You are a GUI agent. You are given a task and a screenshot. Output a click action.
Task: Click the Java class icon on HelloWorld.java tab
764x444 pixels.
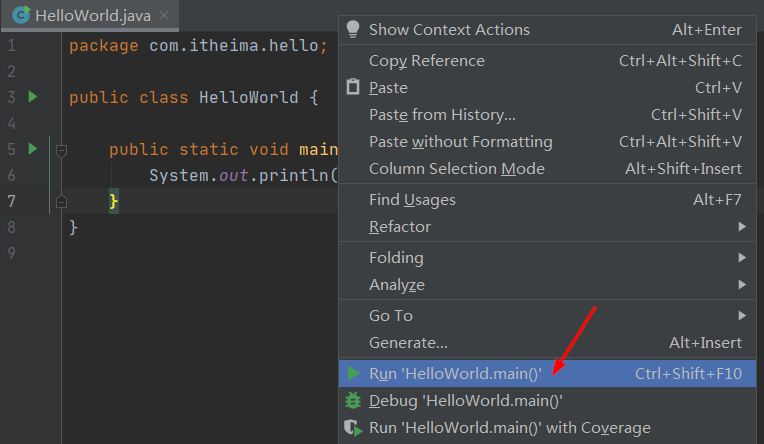click(x=20, y=15)
